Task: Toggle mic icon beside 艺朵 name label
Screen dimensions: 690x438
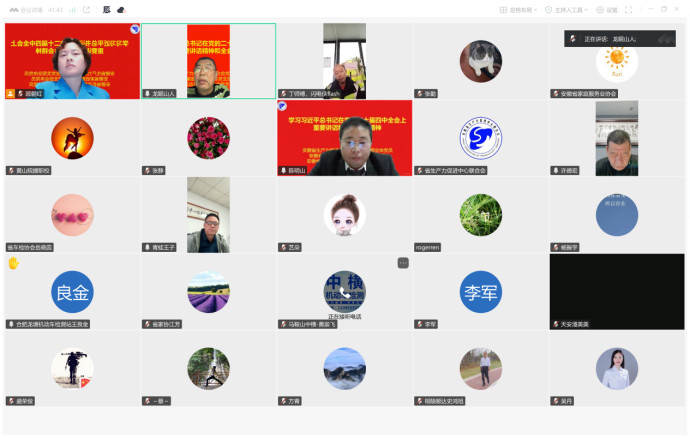Action: pyautogui.click(x=283, y=247)
